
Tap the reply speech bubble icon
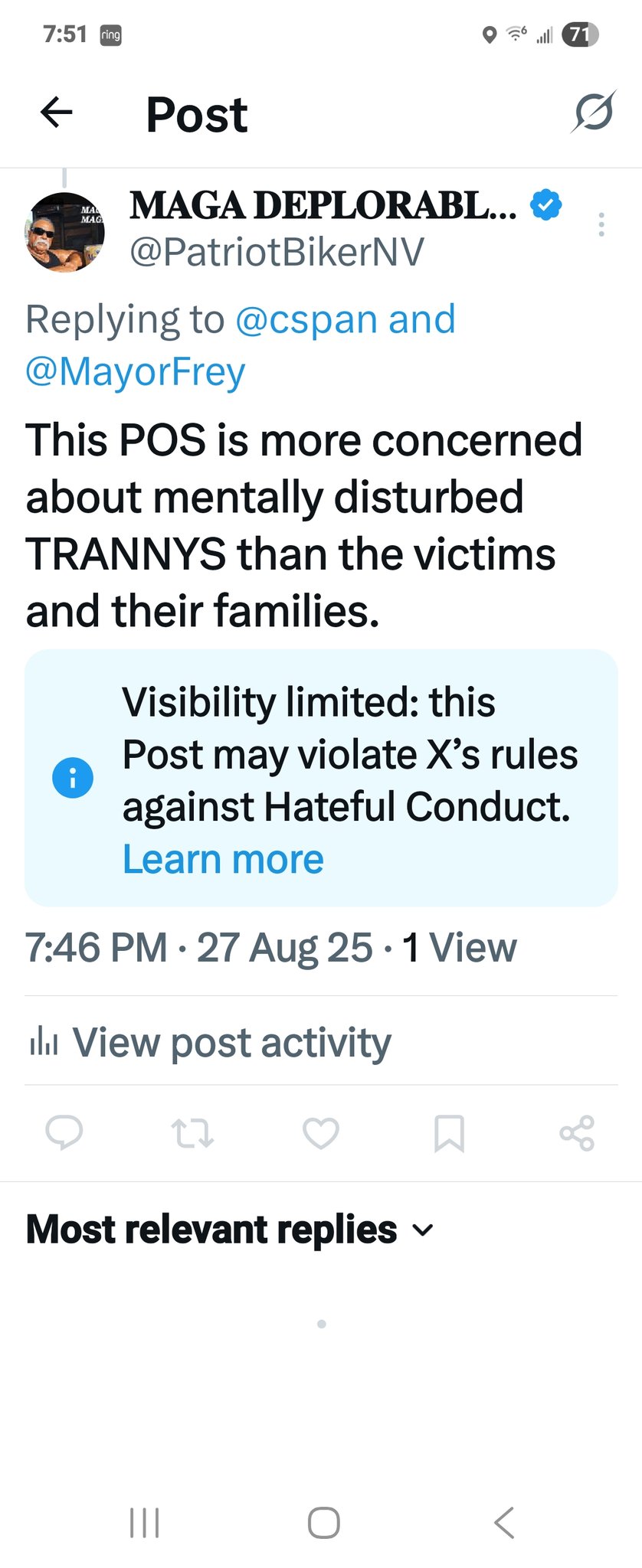tap(64, 1133)
